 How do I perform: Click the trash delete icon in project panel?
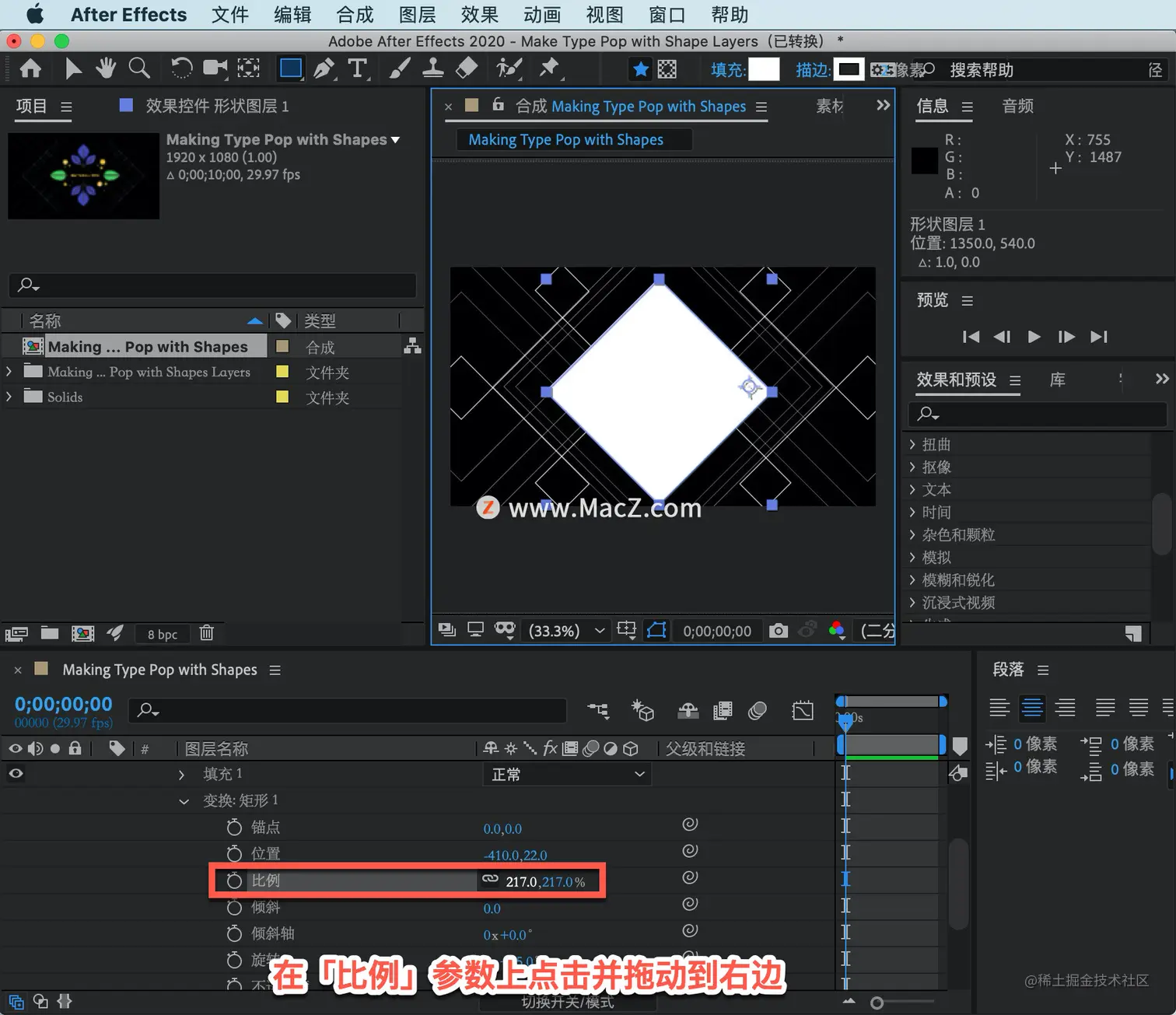(x=206, y=632)
